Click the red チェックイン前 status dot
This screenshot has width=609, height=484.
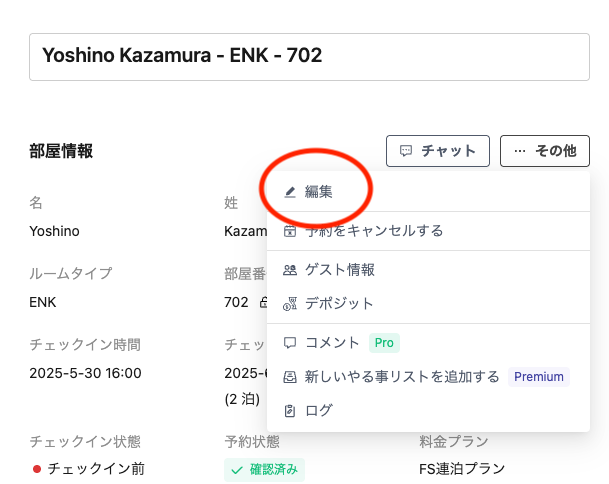pos(37,468)
